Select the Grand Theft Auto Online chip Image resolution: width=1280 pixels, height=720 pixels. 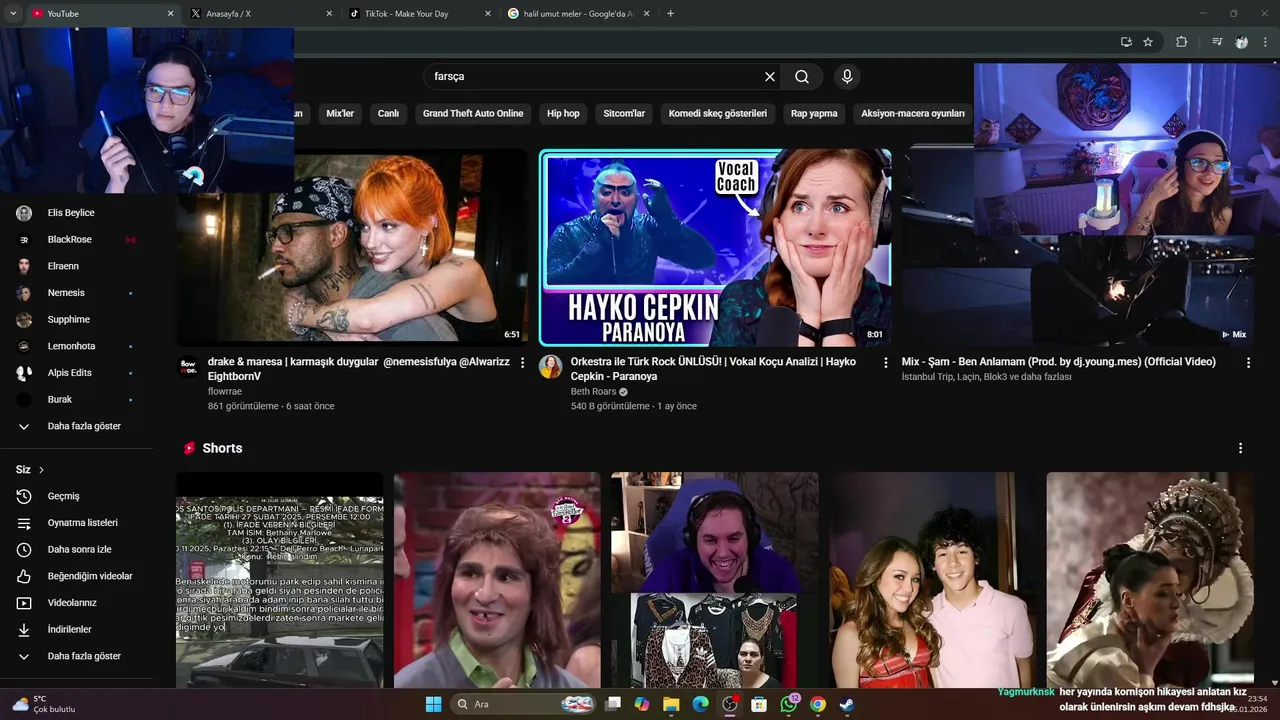coord(473,114)
